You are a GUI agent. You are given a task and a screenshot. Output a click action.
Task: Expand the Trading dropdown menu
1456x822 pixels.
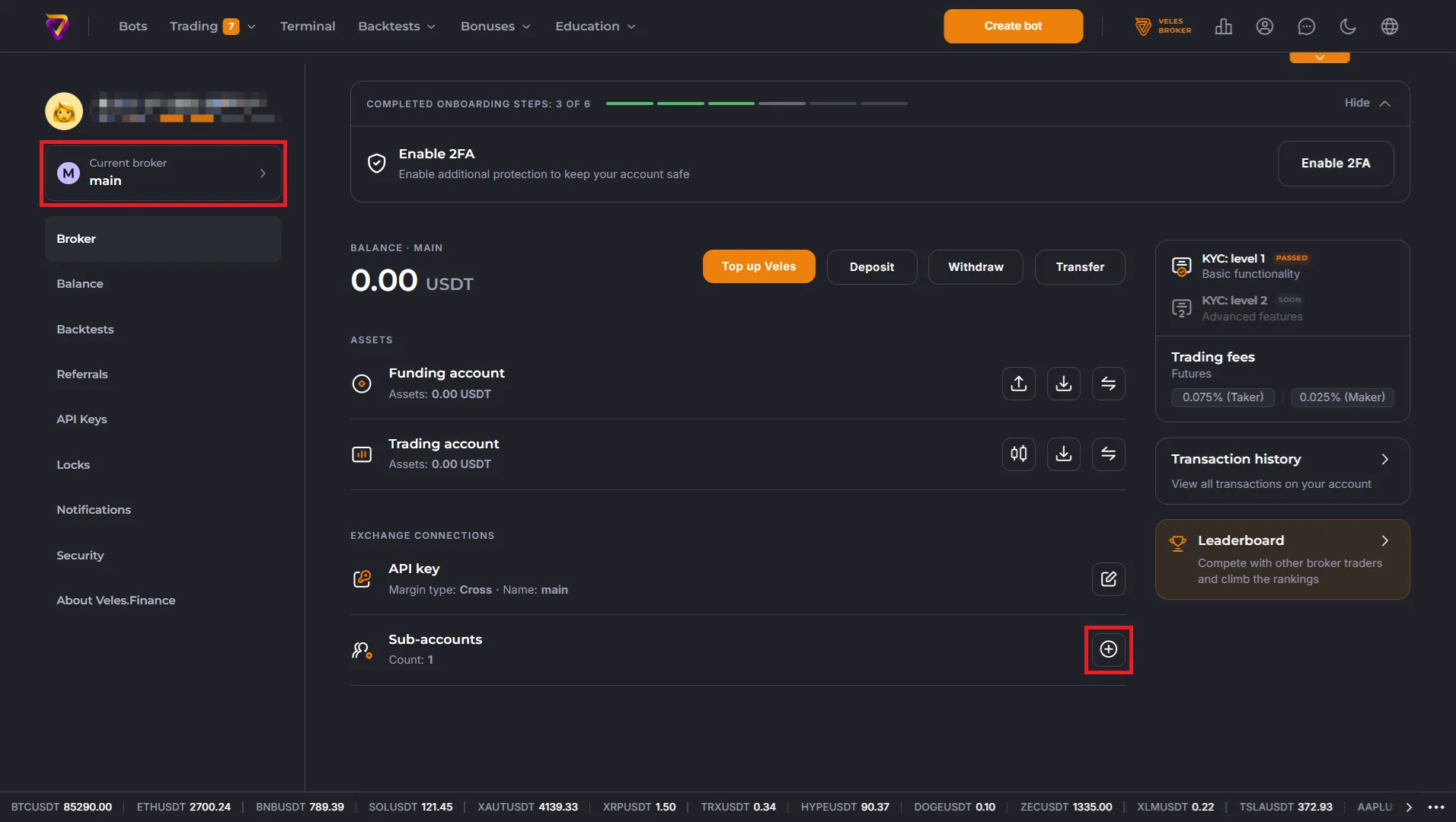coord(212,26)
